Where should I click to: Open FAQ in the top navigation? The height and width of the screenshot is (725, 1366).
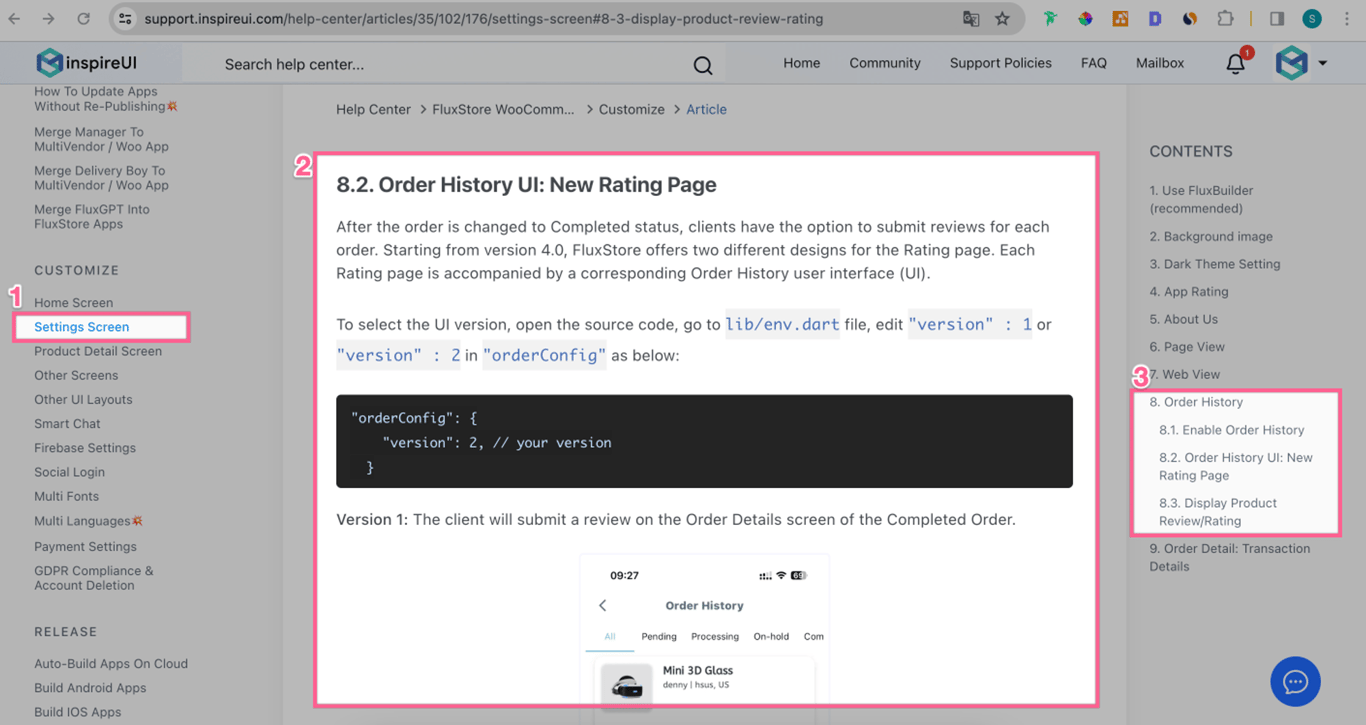[x=1094, y=63]
